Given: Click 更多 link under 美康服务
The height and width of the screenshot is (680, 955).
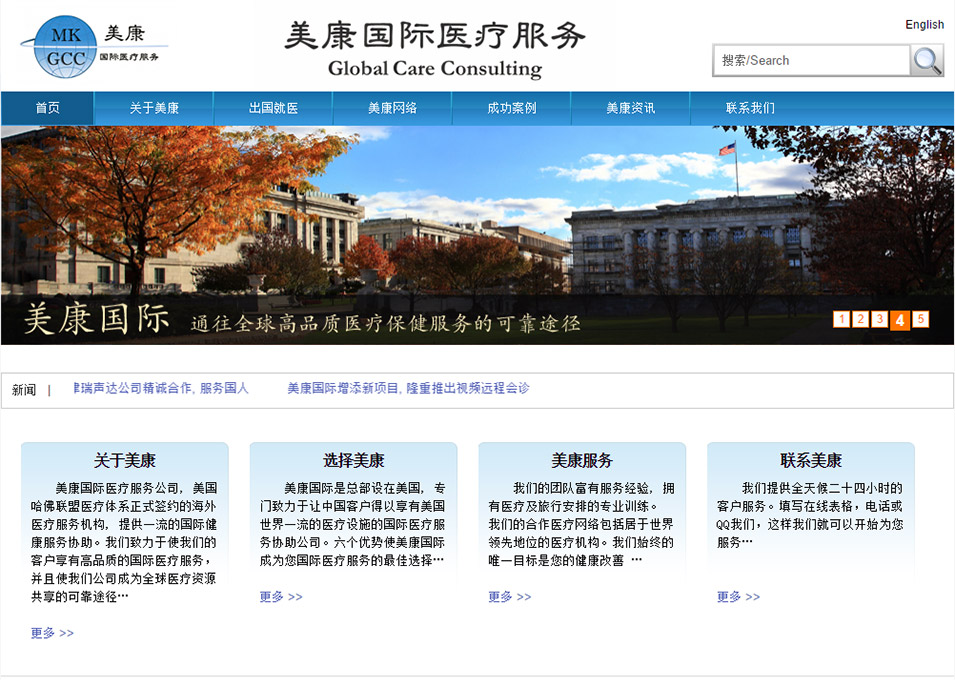Looking at the screenshot, I should coord(510,597).
